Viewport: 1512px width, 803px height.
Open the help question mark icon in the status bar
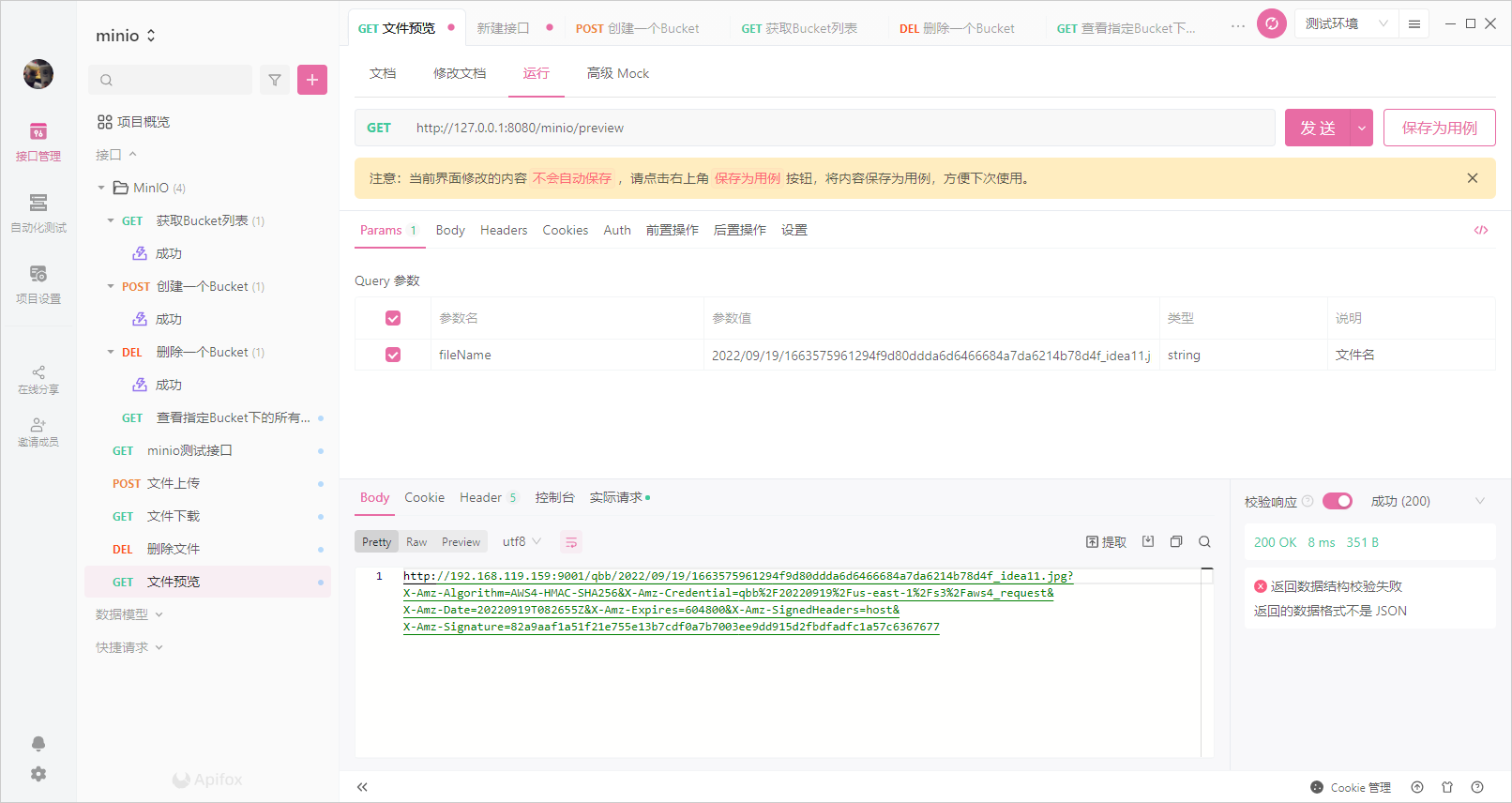tap(1477, 787)
